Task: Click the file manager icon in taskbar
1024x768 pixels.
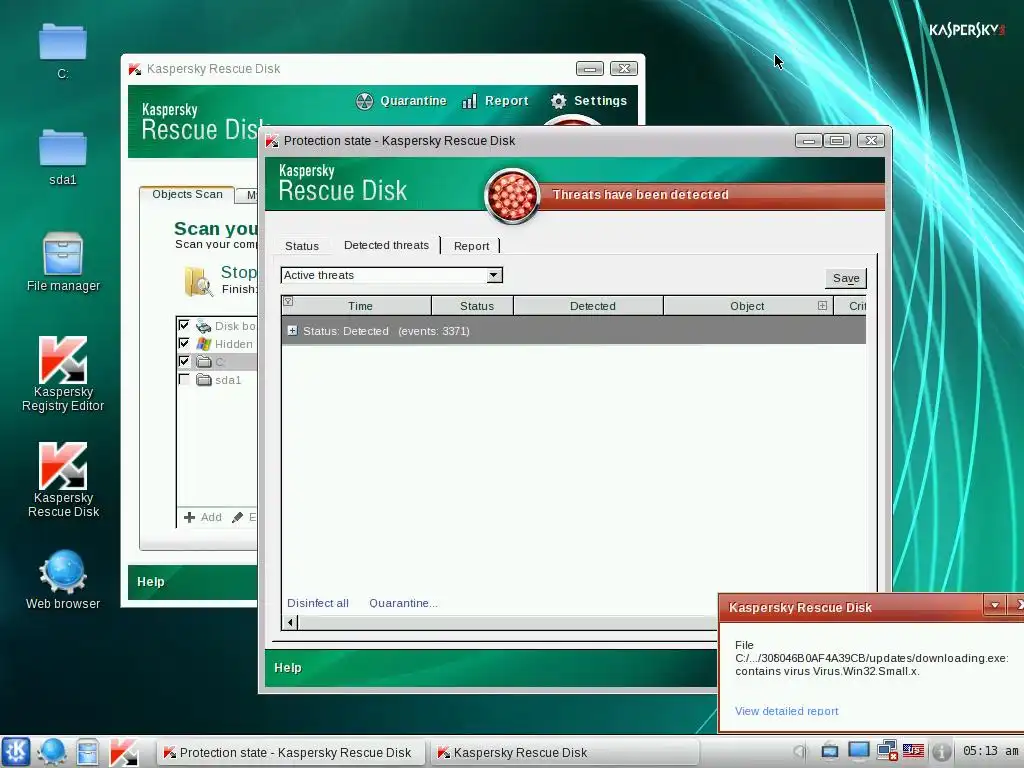Action: click(x=88, y=752)
